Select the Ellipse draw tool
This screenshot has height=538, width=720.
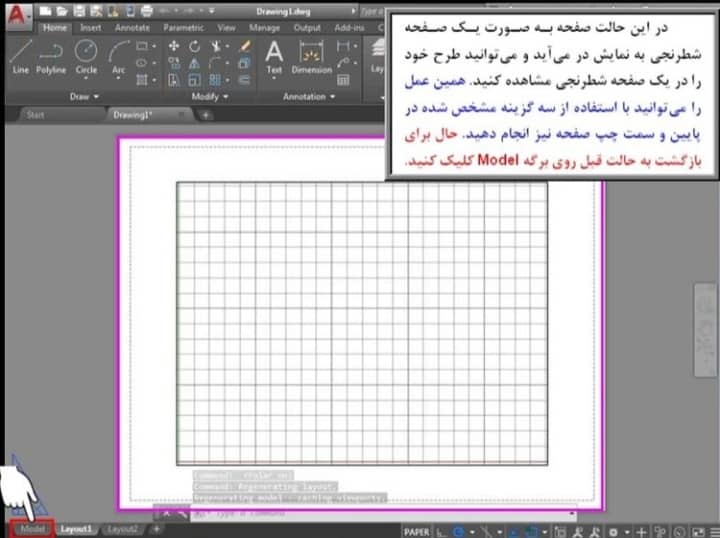coord(142,63)
